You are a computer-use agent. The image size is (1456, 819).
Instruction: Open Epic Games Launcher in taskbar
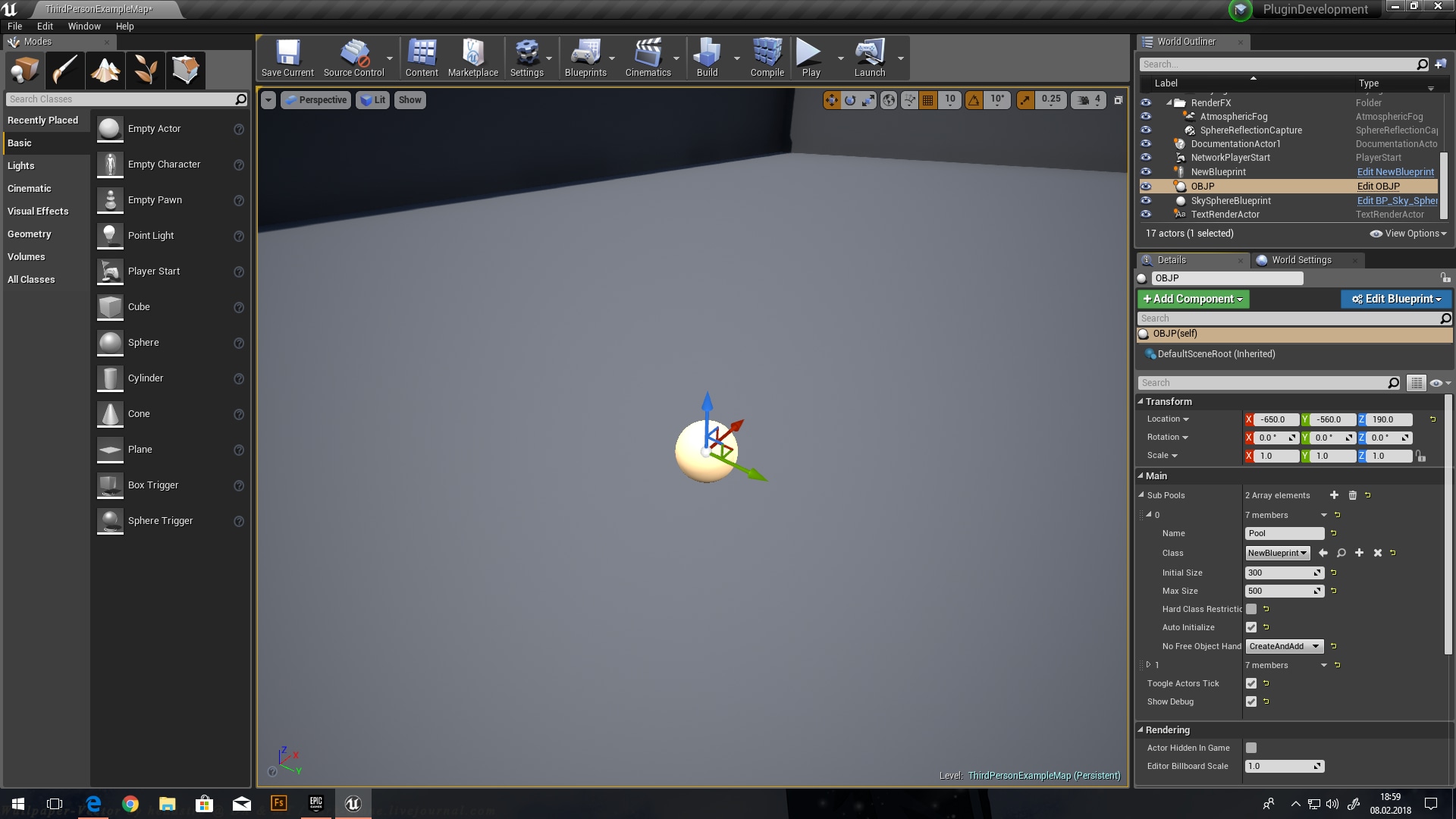(316, 803)
